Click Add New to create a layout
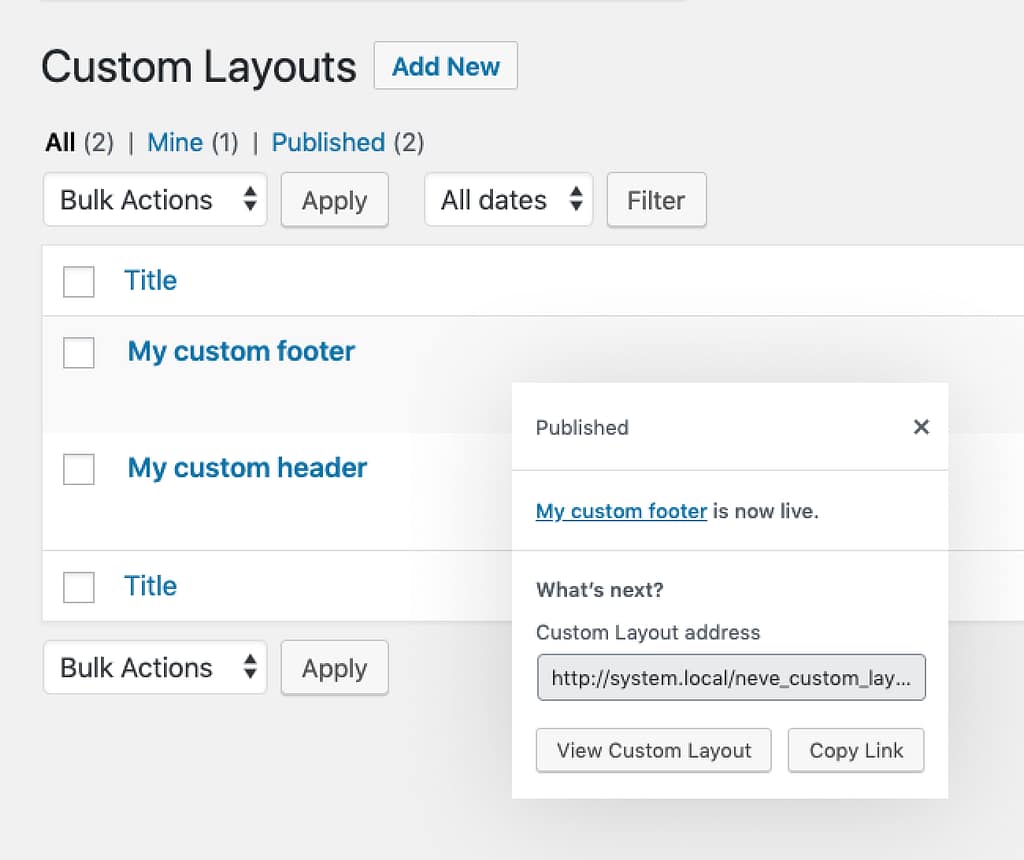The width and height of the screenshot is (1024, 860). point(445,66)
